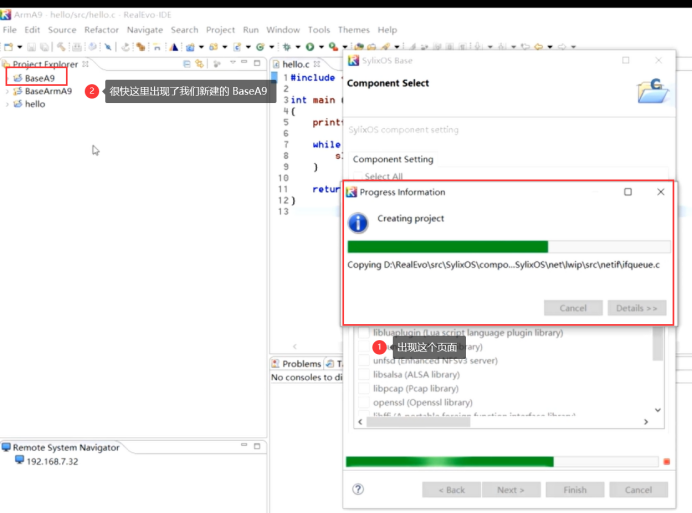This screenshot has height=513, width=692.
Task: Click the Creating project progress bar
Action: 509,247
